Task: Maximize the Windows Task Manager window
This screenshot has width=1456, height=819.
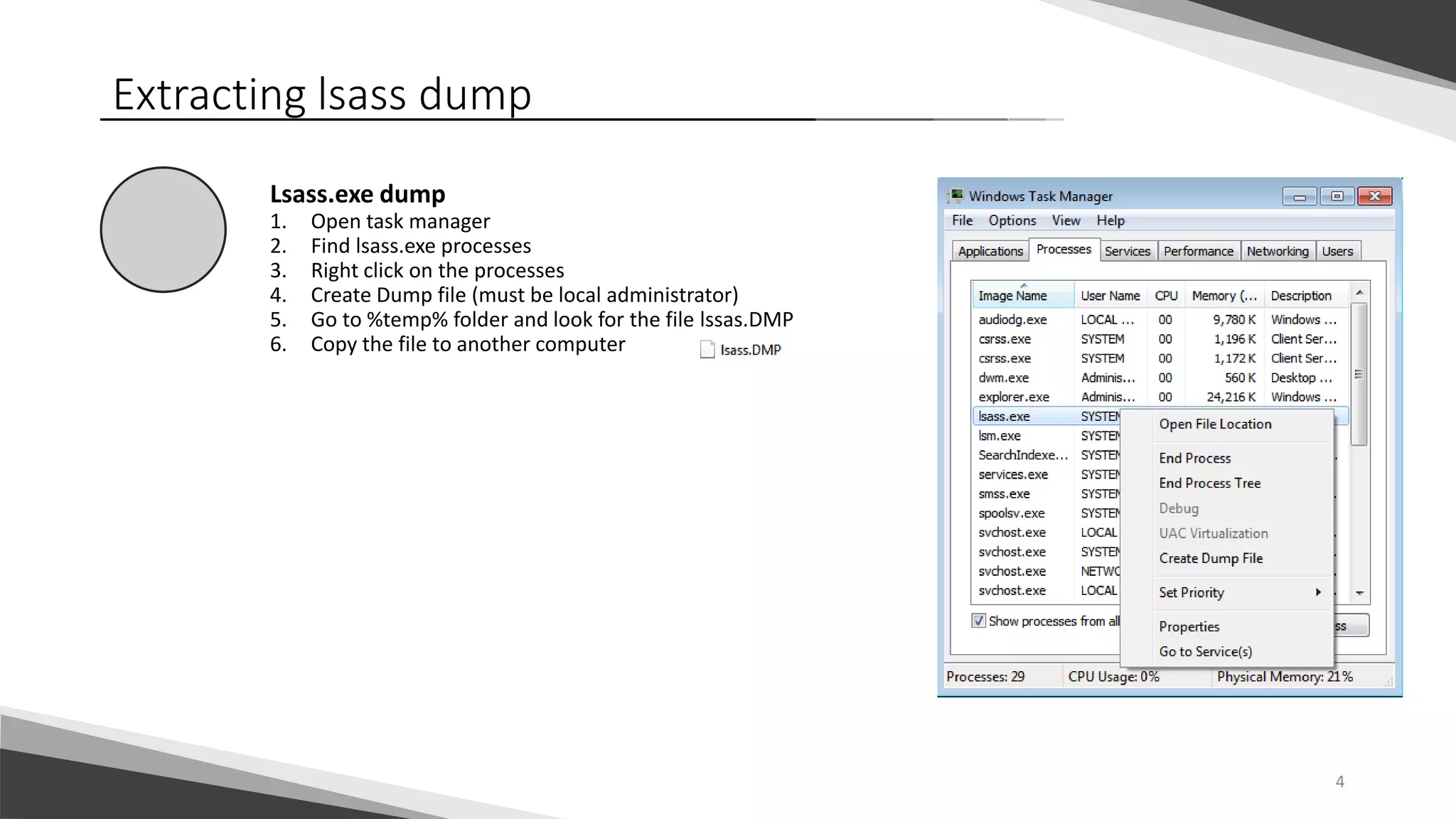Action: (x=1337, y=196)
